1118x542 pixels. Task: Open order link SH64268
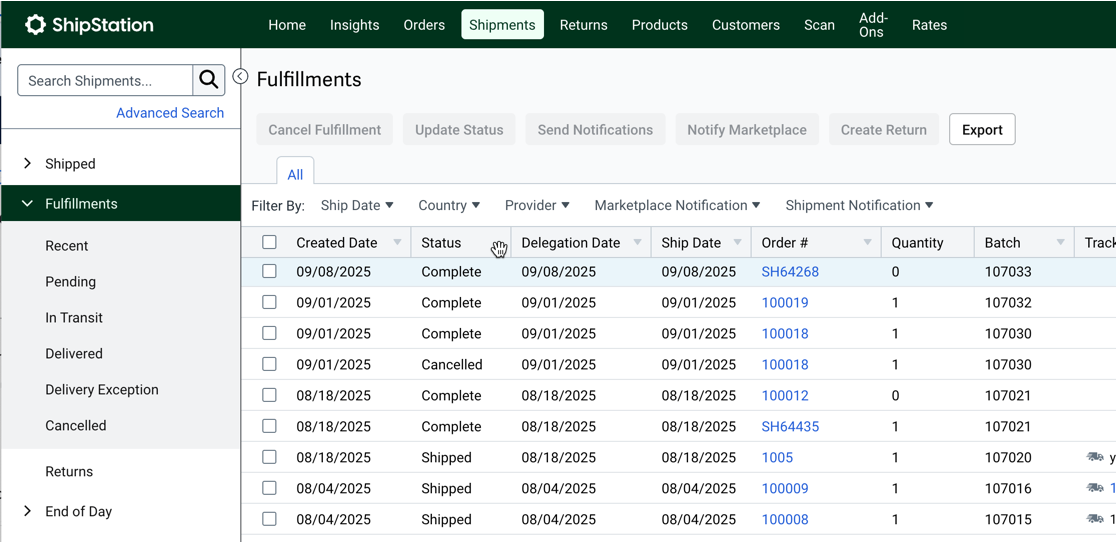pyautogui.click(x=790, y=272)
